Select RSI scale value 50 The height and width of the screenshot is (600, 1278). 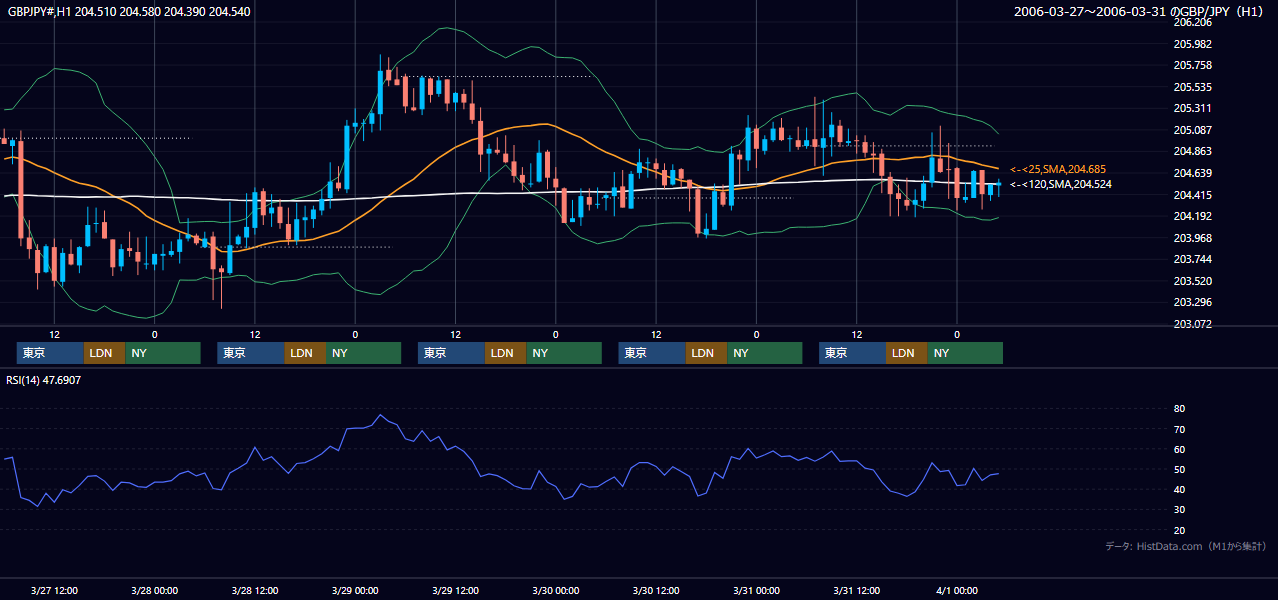point(1180,469)
